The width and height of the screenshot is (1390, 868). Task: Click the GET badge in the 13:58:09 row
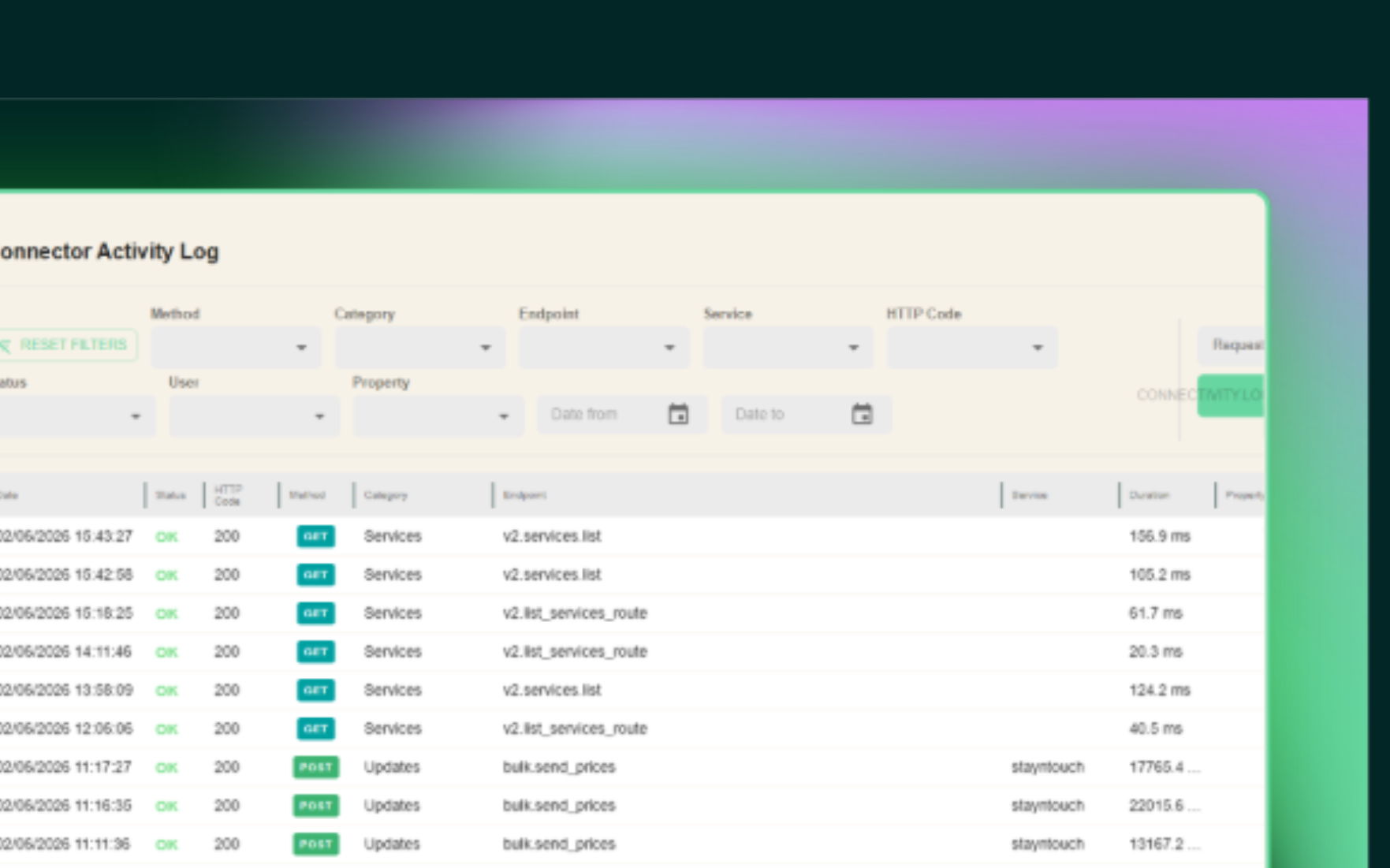pyautogui.click(x=315, y=690)
